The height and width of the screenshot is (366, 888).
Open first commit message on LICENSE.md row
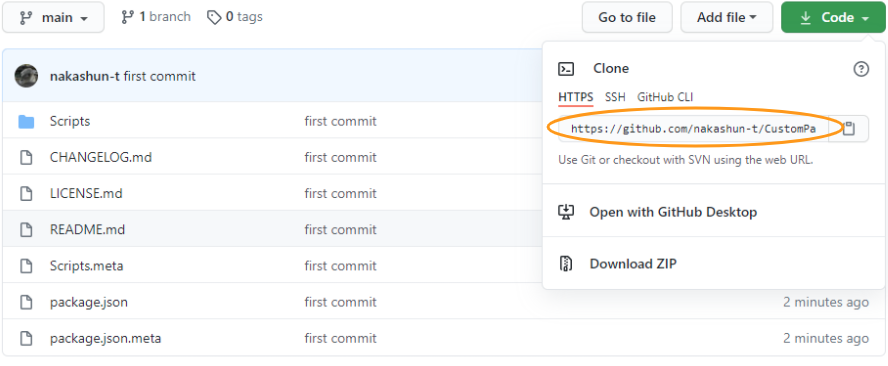pos(340,194)
